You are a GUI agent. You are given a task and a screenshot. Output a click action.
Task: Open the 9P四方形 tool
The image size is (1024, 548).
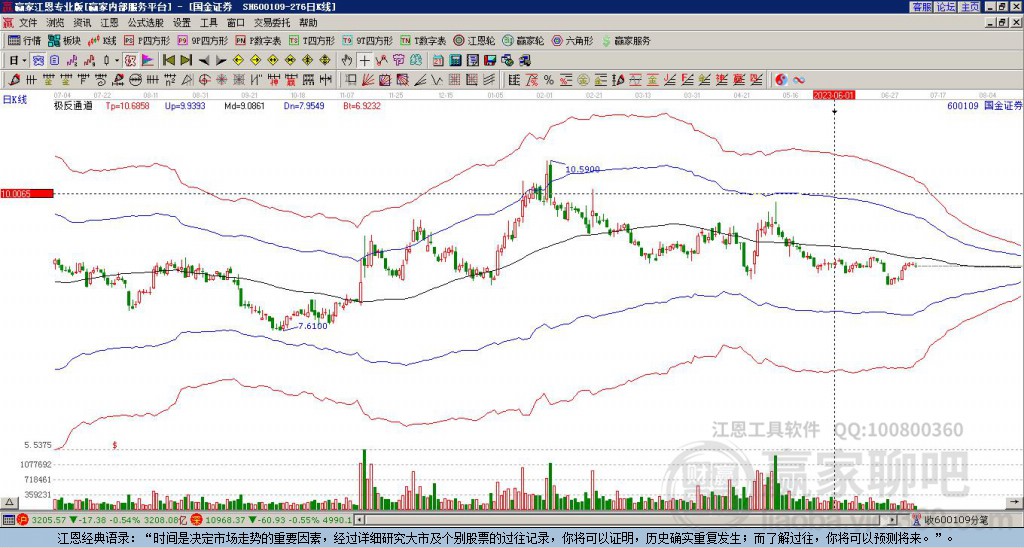coord(202,40)
